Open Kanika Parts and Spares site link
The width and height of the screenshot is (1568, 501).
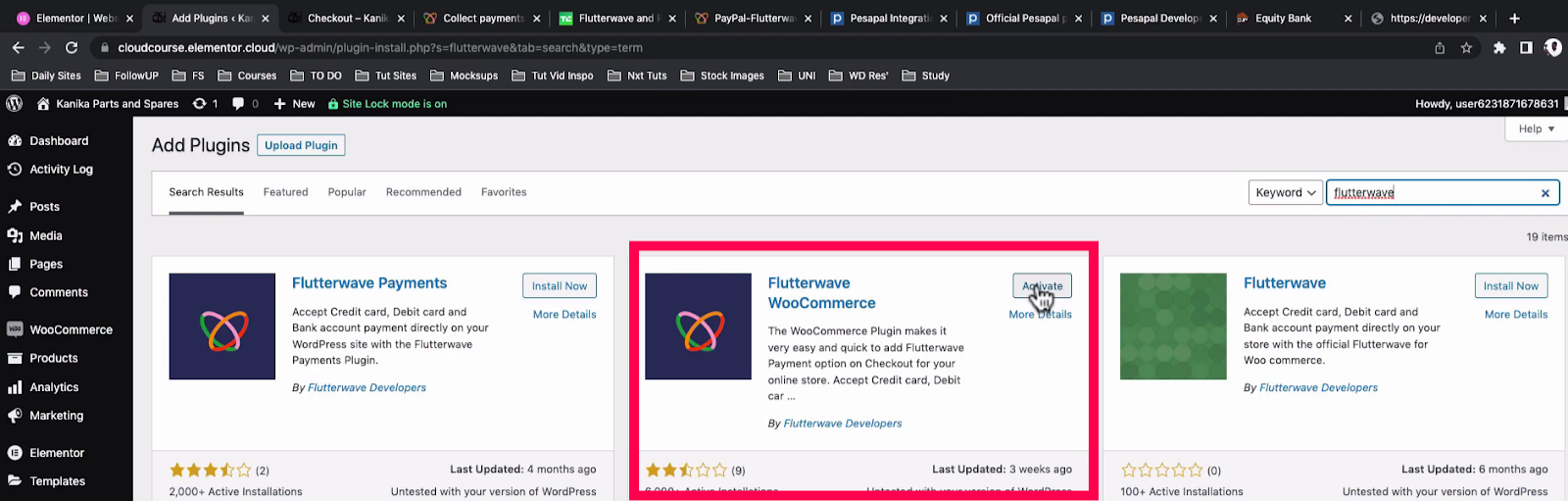108,103
